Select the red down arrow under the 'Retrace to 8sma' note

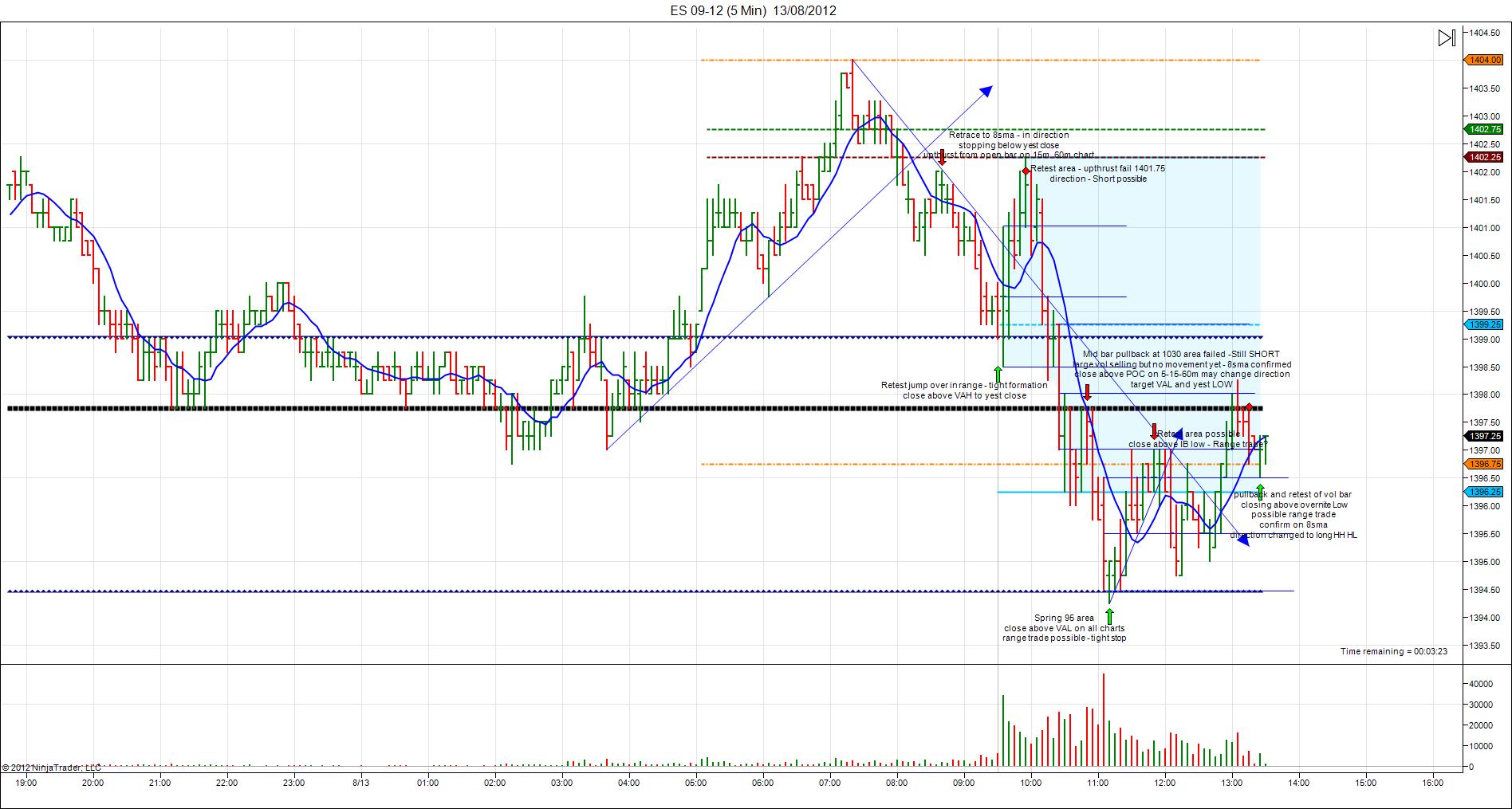(942, 157)
